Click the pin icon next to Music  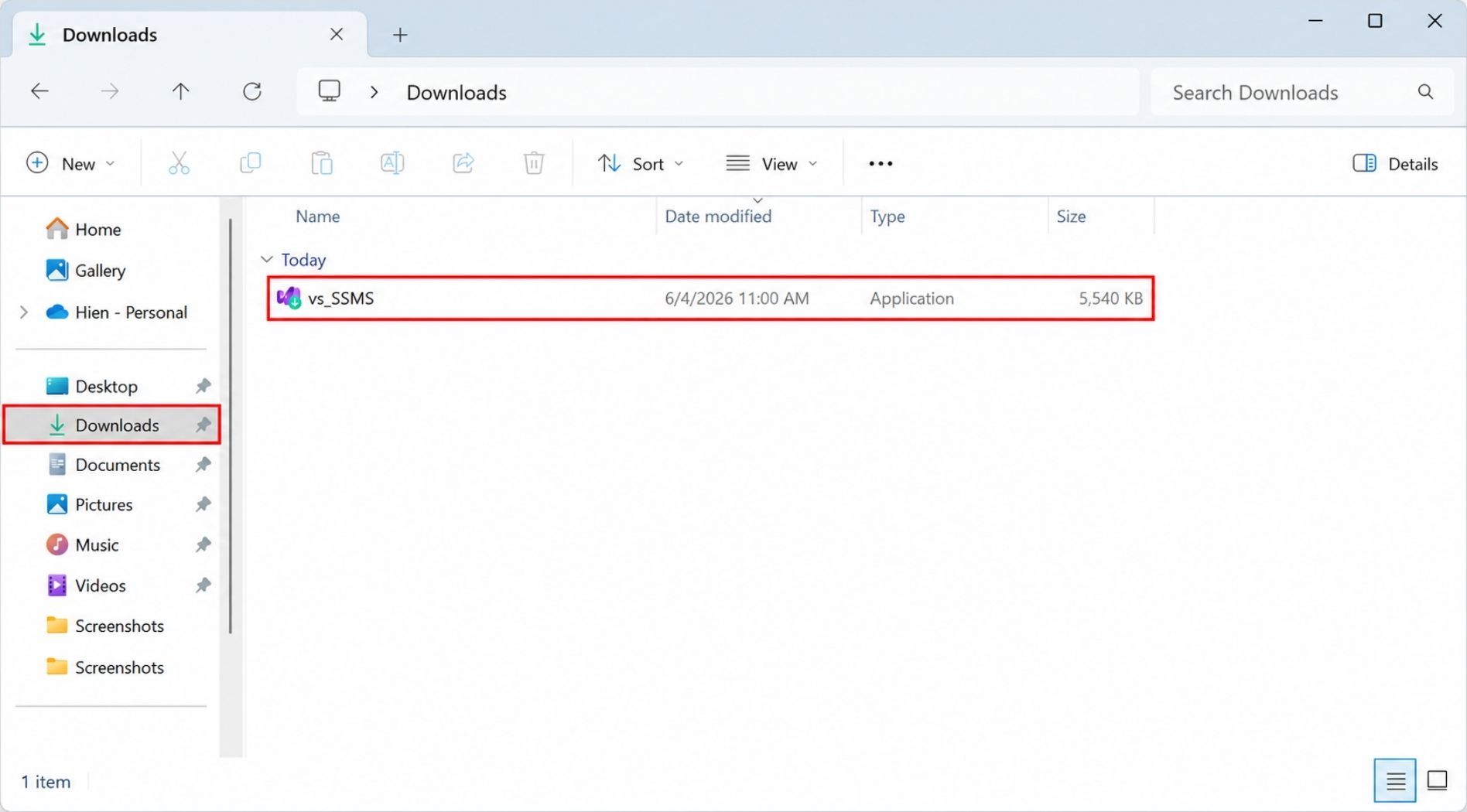pyautogui.click(x=203, y=544)
